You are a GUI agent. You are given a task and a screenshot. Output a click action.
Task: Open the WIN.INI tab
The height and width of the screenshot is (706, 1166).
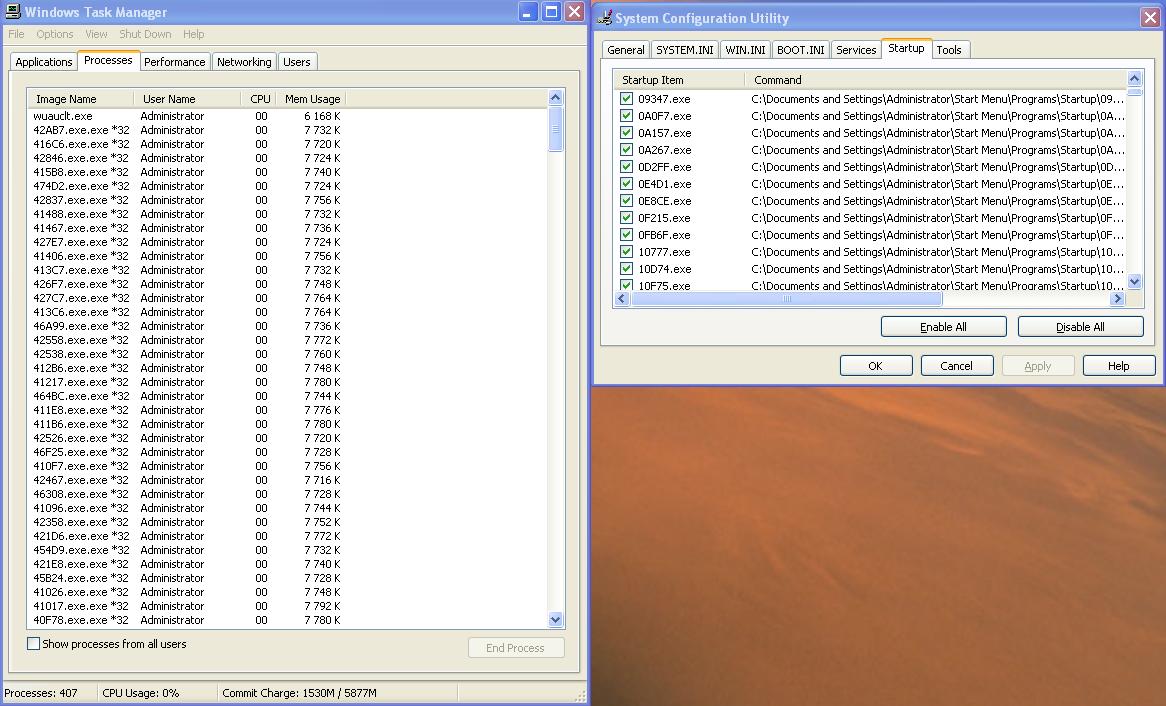point(745,50)
